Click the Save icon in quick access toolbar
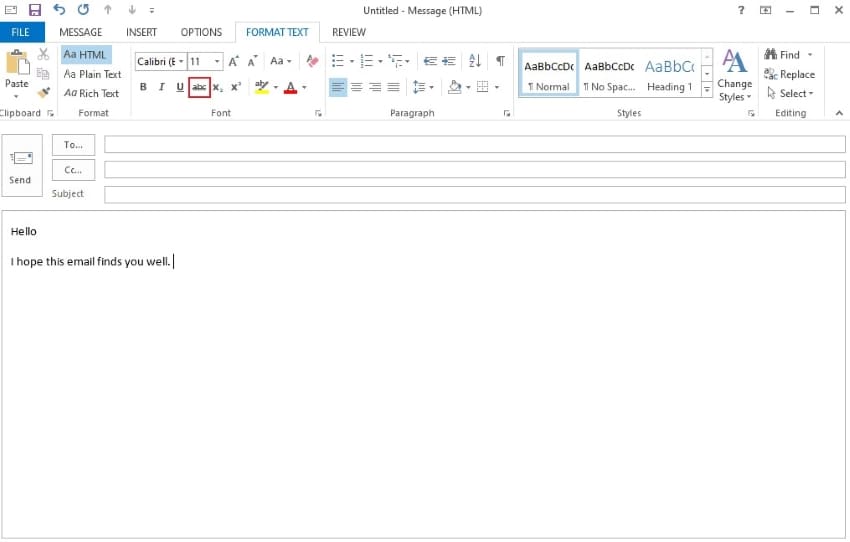Viewport: 850px width, 542px height. pyautogui.click(x=35, y=10)
